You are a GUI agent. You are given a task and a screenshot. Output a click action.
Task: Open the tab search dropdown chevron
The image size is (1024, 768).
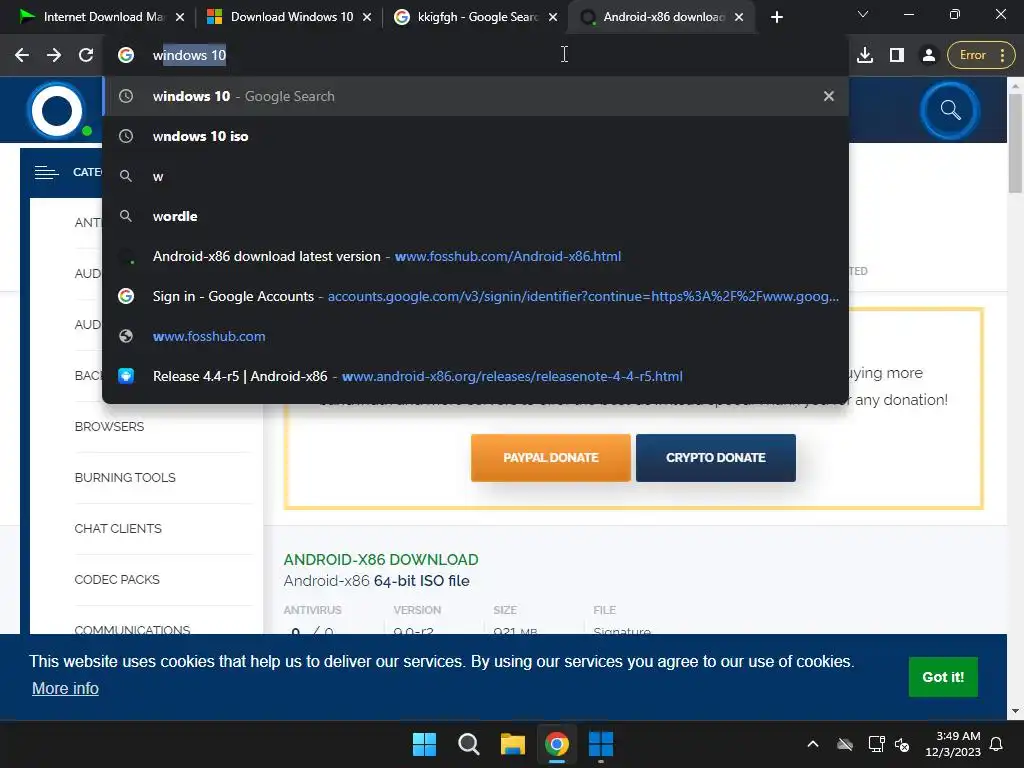coord(863,14)
